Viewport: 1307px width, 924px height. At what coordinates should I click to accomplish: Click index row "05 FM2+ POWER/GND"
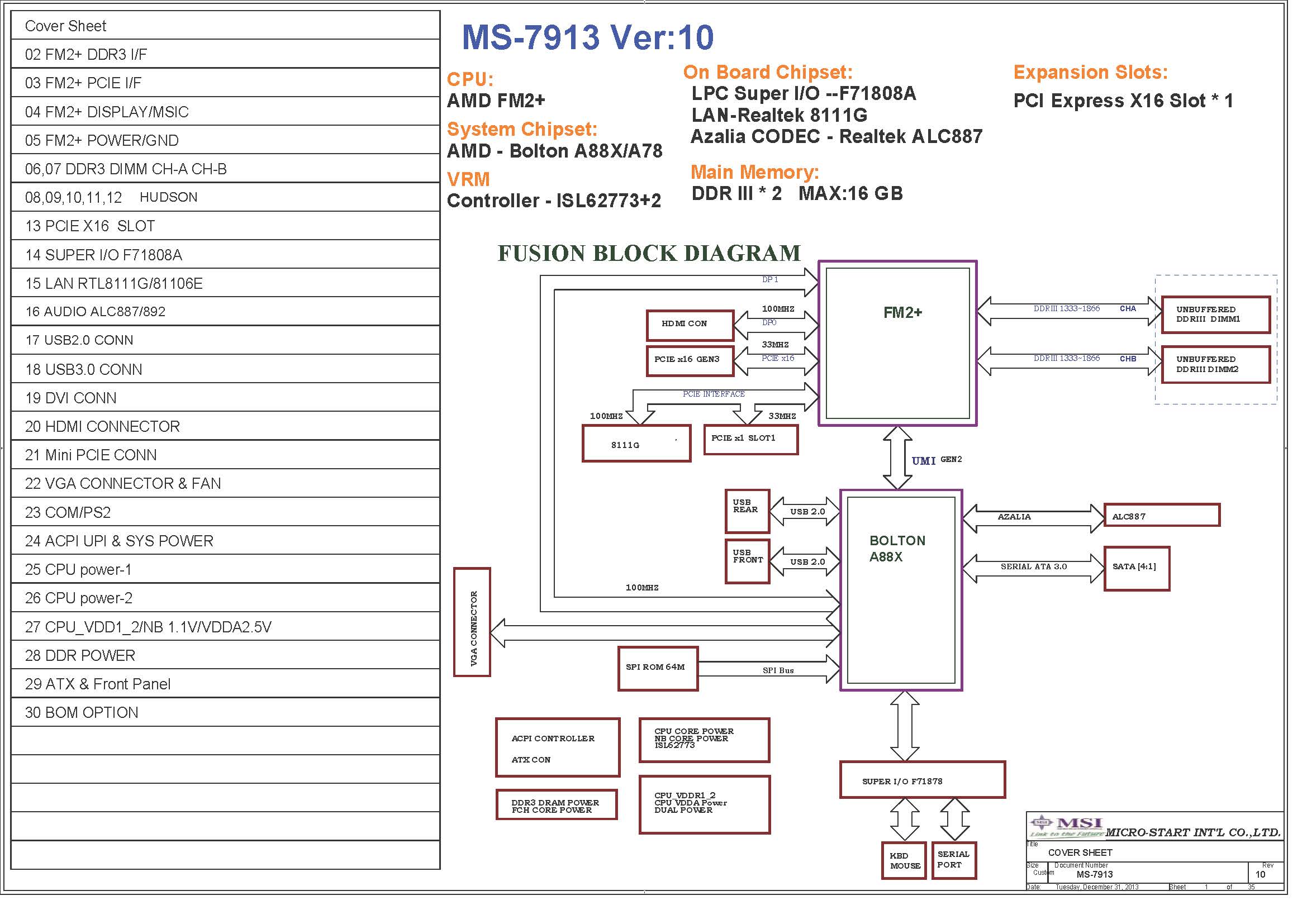click(225, 140)
